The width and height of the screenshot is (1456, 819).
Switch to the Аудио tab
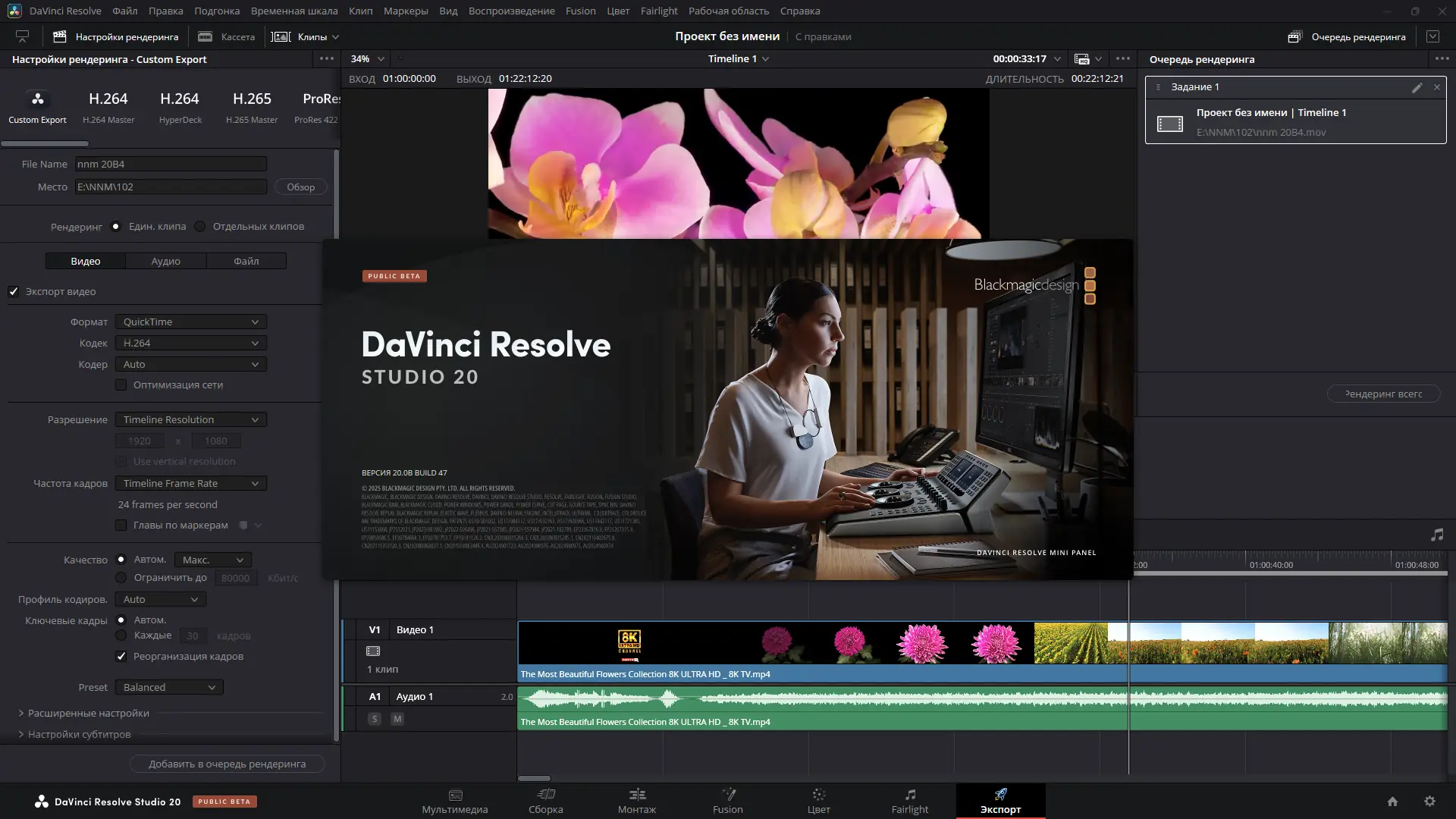click(165, 261)
